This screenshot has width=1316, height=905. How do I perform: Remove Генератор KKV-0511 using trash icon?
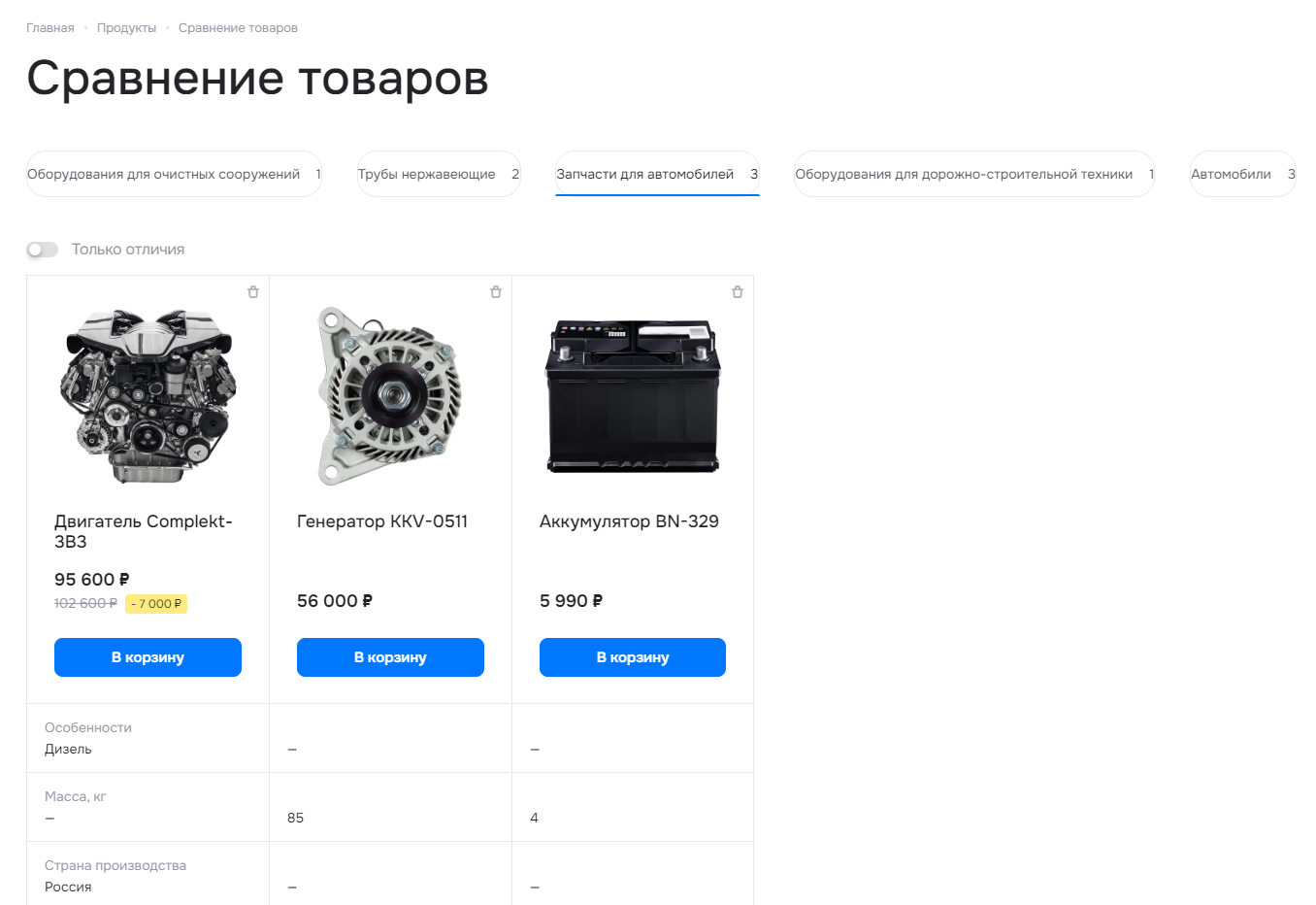496,292
